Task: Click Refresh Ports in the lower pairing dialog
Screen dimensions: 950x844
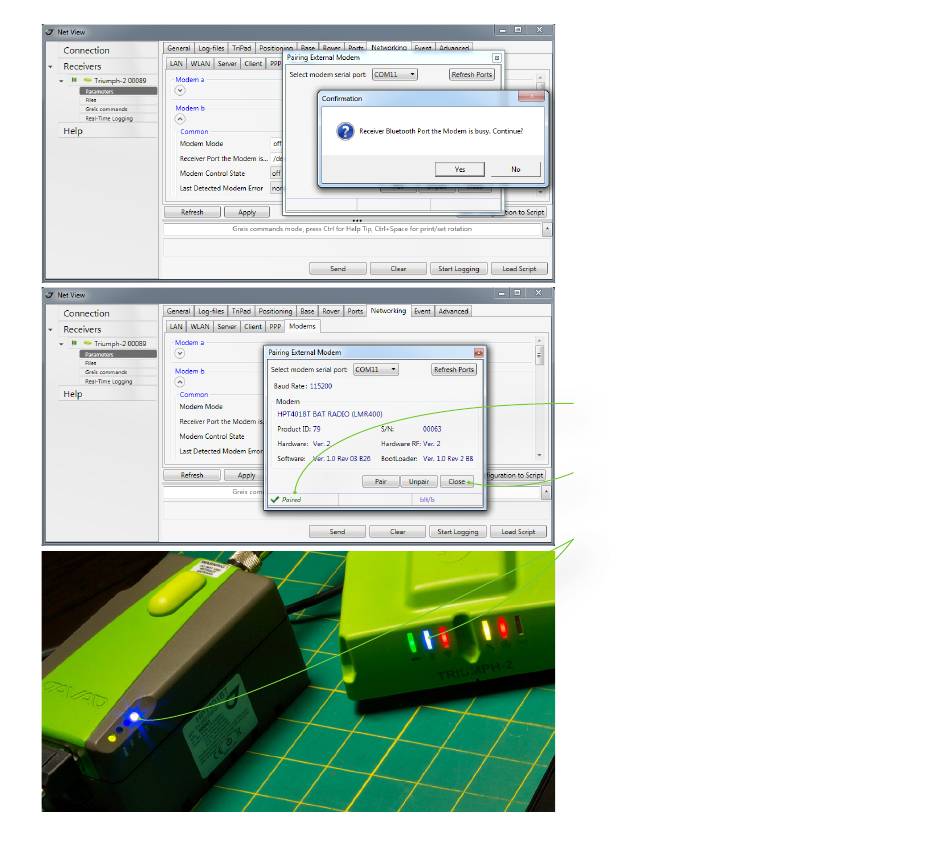Action: point(454,370)
